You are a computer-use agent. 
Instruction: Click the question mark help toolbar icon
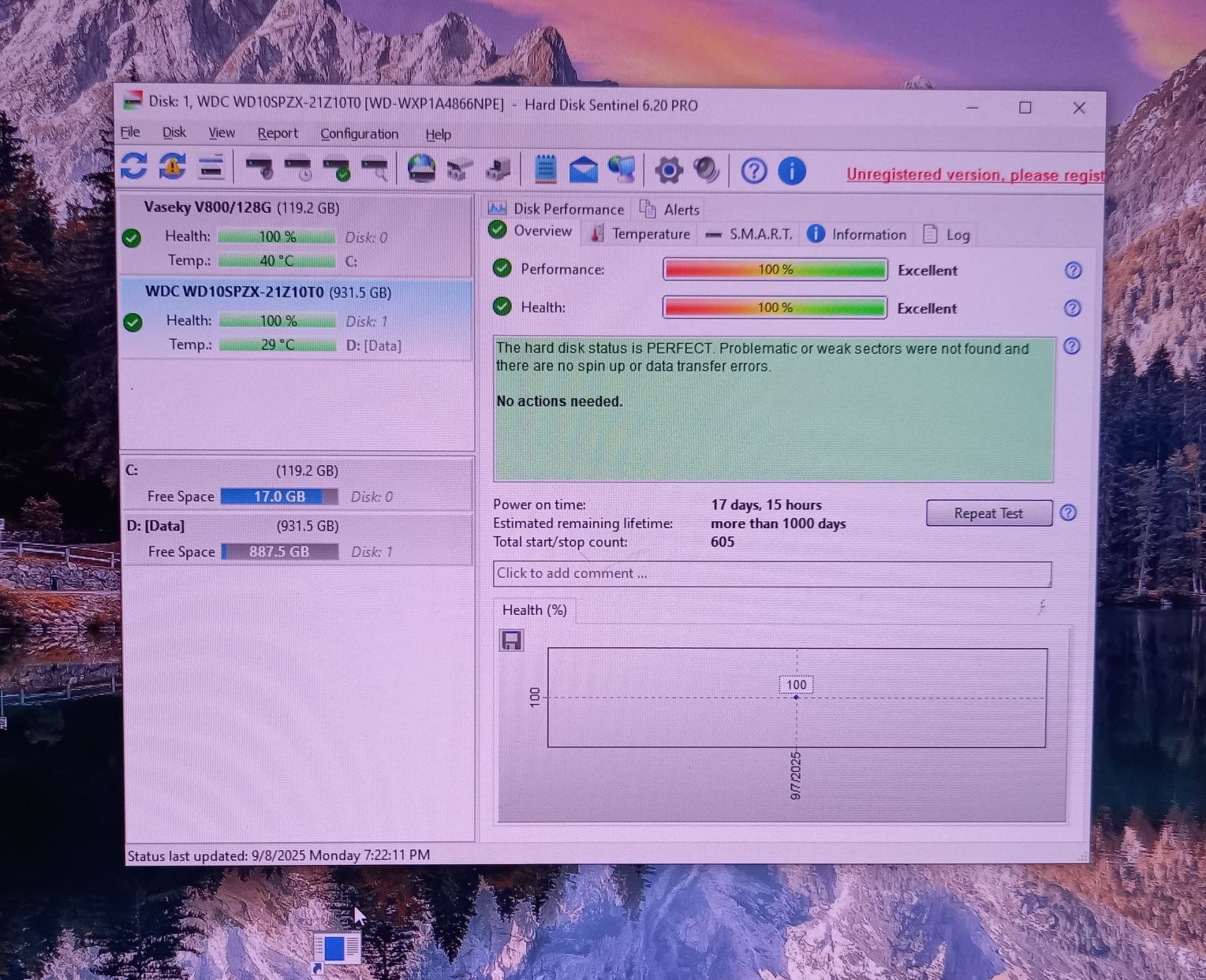pos(754,170)
